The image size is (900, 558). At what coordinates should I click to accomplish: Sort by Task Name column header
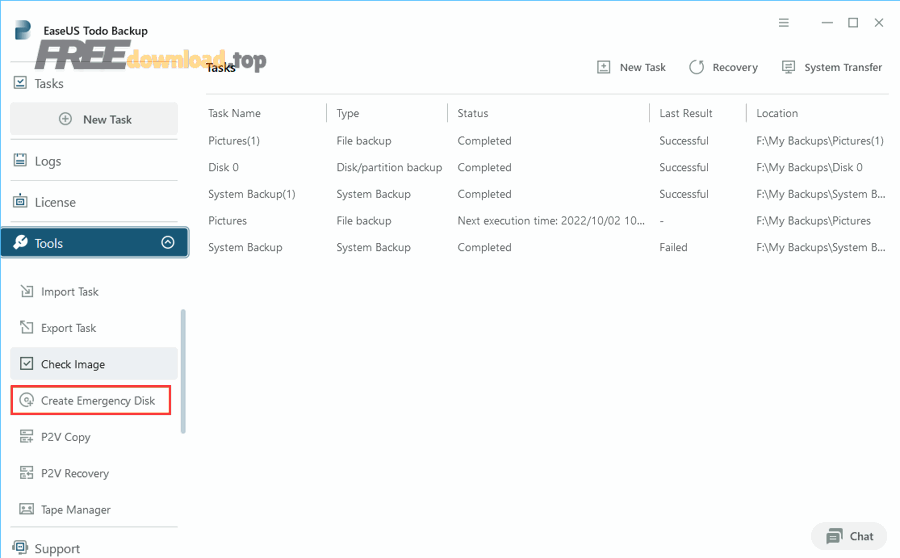click(234, 113)
